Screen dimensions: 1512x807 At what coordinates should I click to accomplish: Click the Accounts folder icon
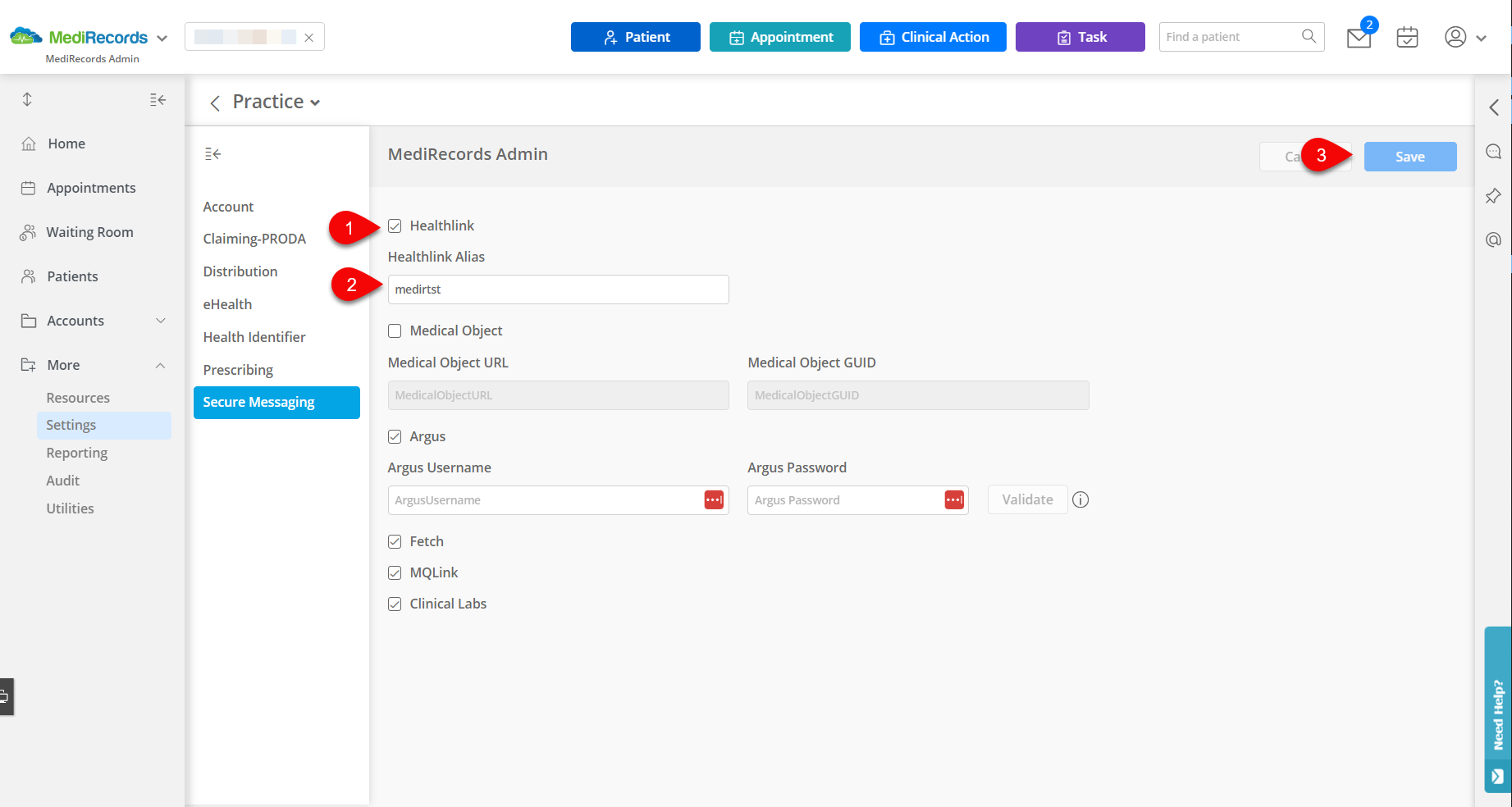(x=29, y=321)
